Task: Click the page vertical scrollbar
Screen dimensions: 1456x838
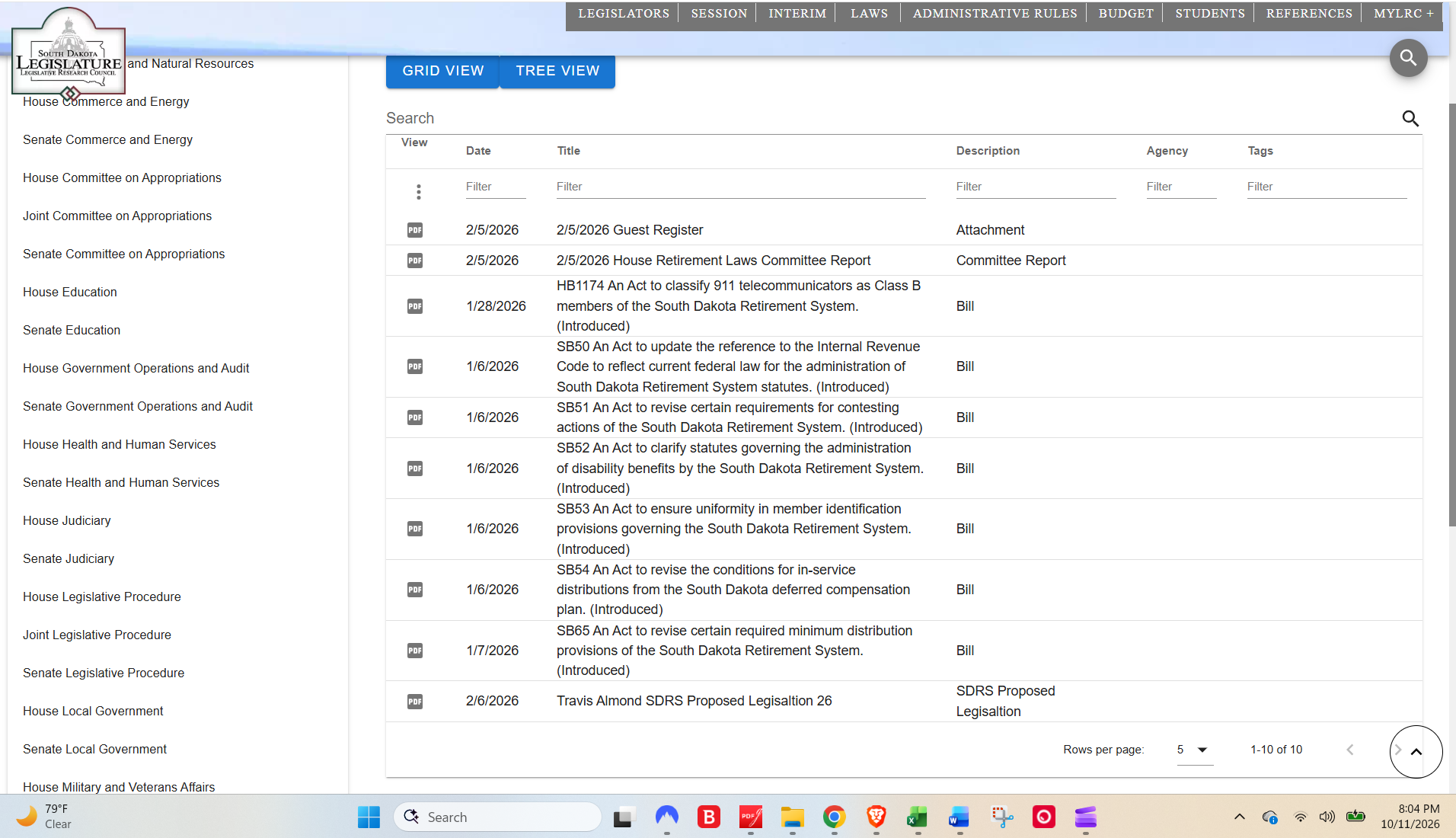Action: pyautogui.click(x=1451, y=316)
